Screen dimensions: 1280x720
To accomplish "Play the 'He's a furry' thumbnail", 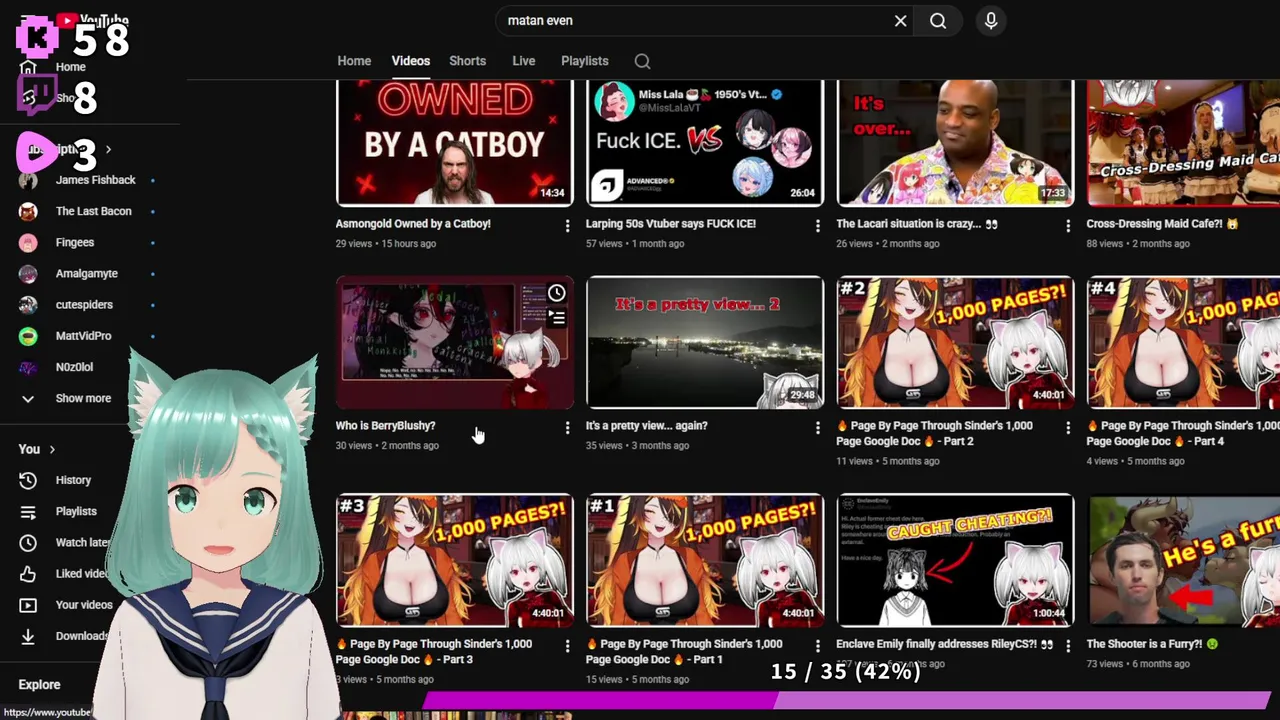I will tap(1183, 560).
